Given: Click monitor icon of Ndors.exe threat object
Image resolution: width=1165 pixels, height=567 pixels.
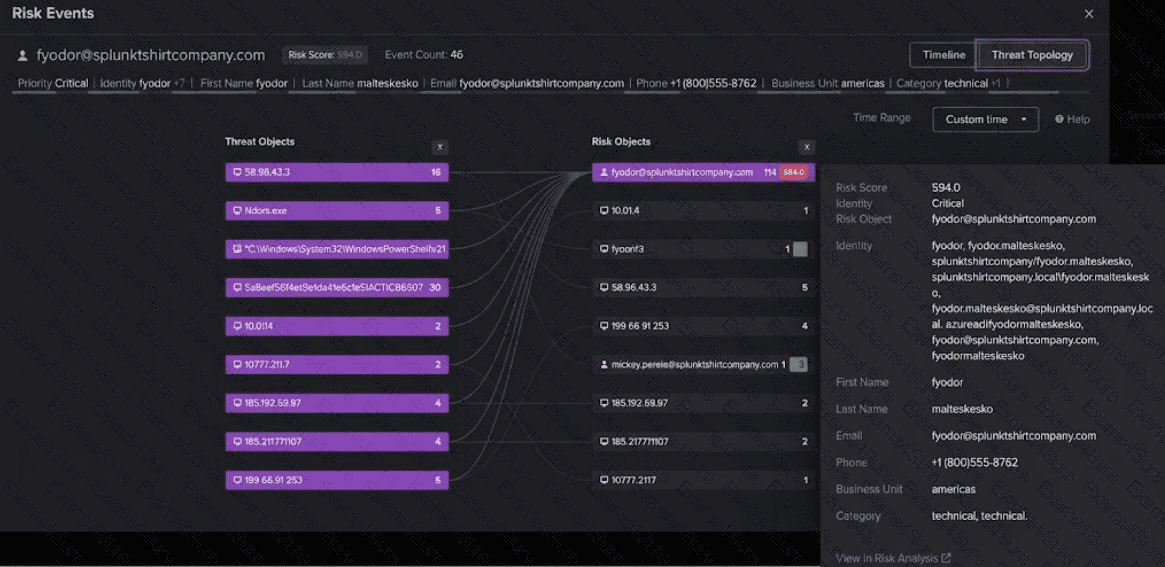Looking at the screenshot, I should tap(237, 211).
